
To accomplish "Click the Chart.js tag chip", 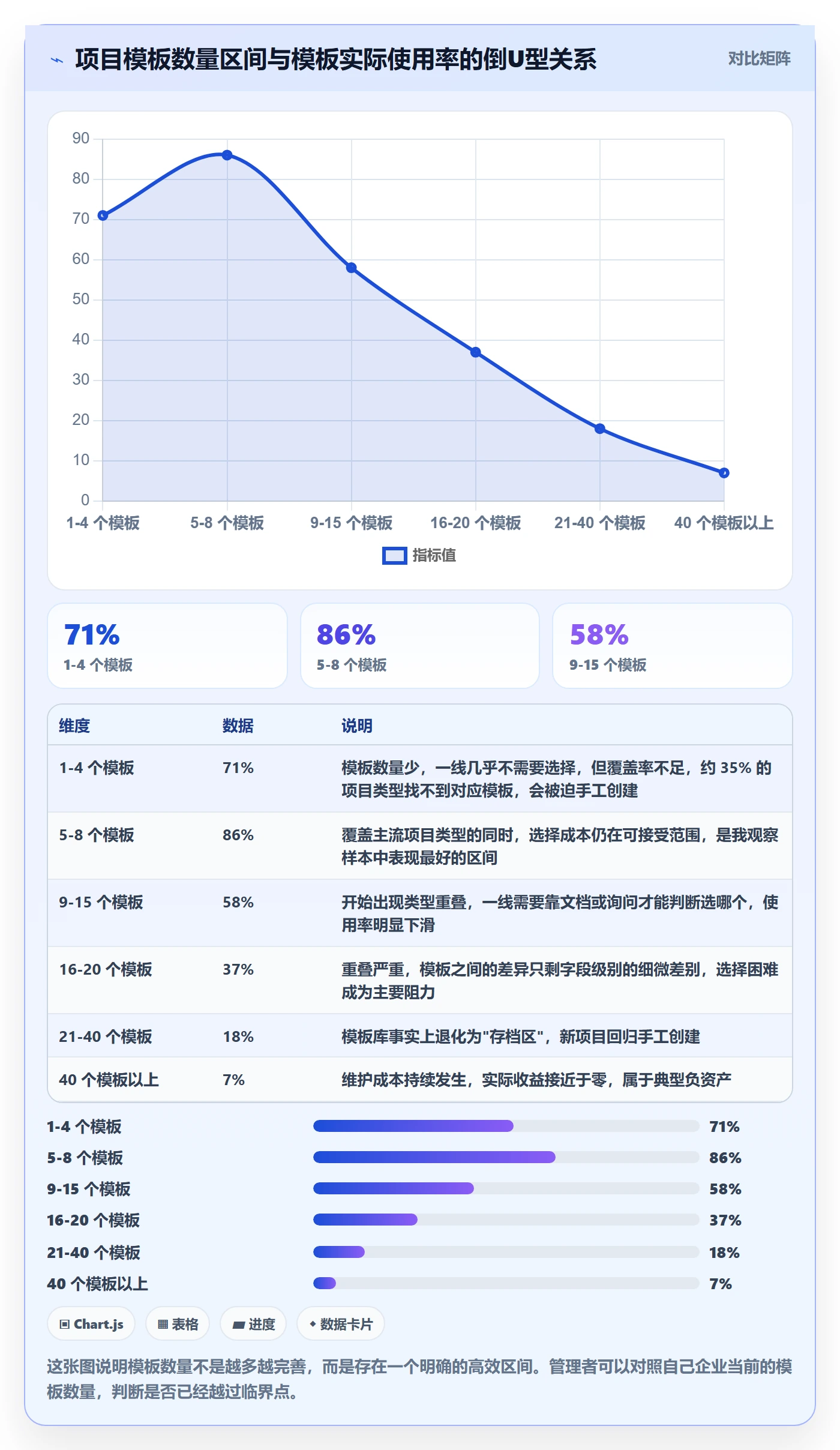I will point(91,1323).
